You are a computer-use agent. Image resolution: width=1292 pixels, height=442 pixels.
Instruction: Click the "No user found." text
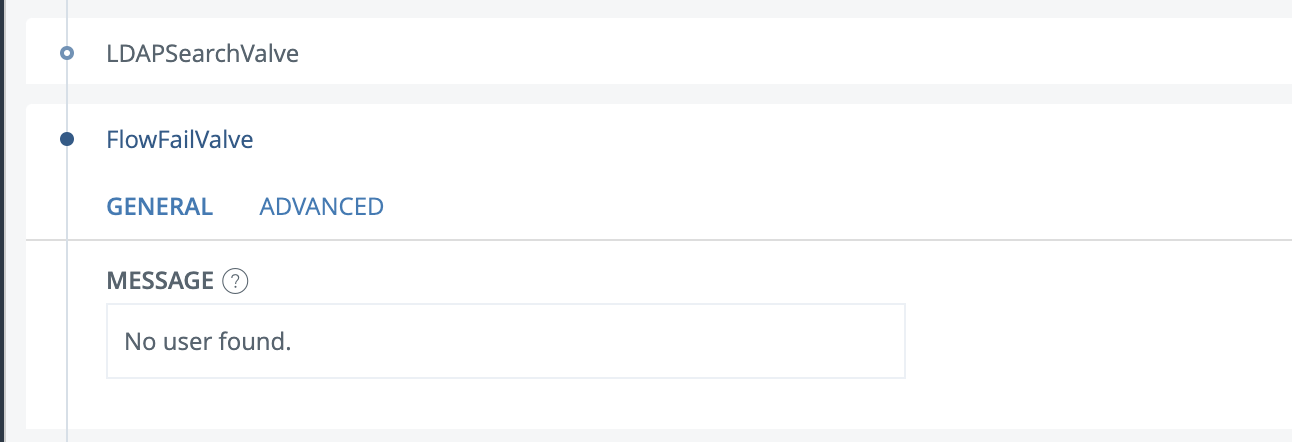pos(207,341)
